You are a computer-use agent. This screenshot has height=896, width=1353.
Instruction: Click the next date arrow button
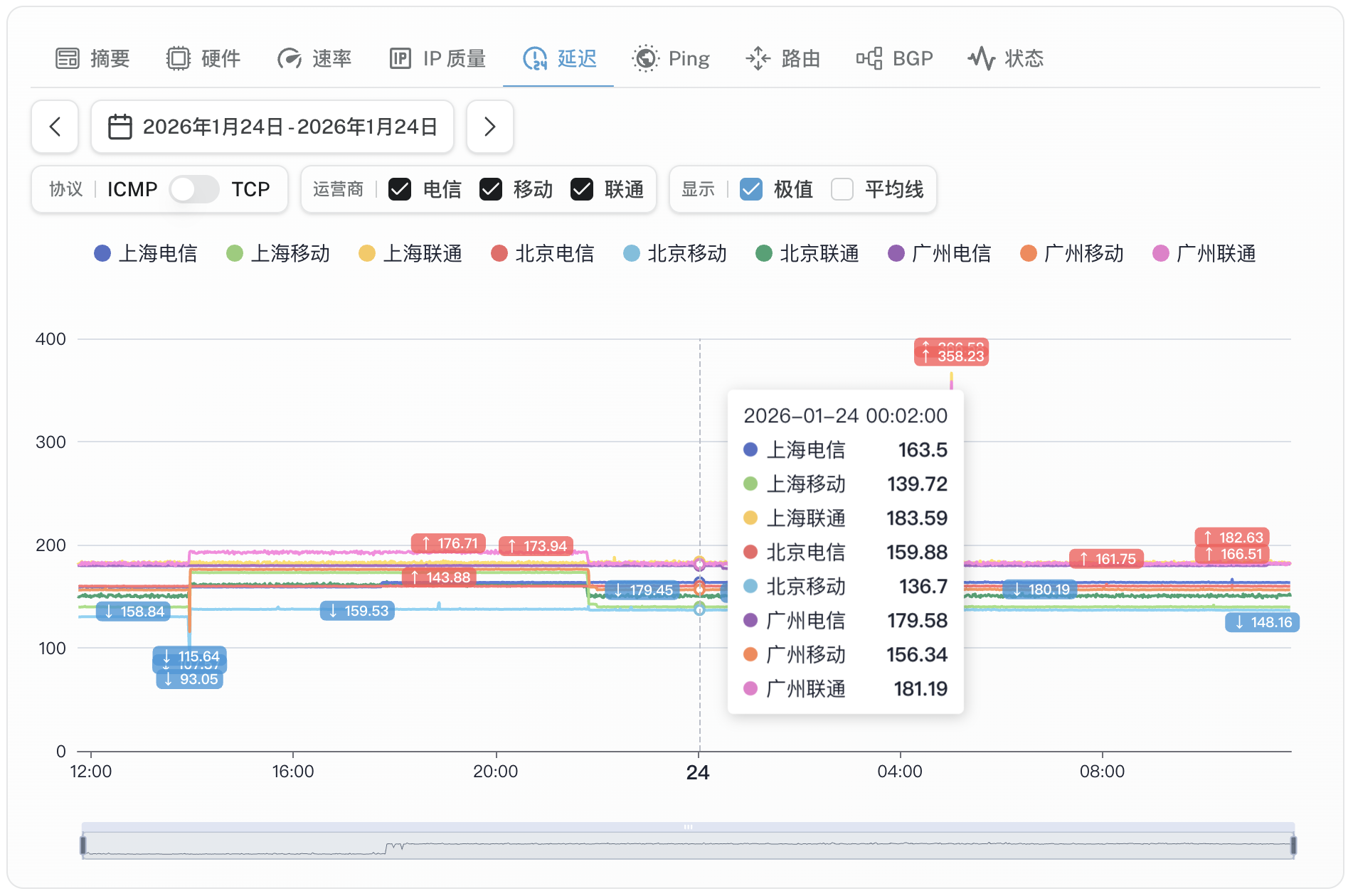(x=490, y=127)
